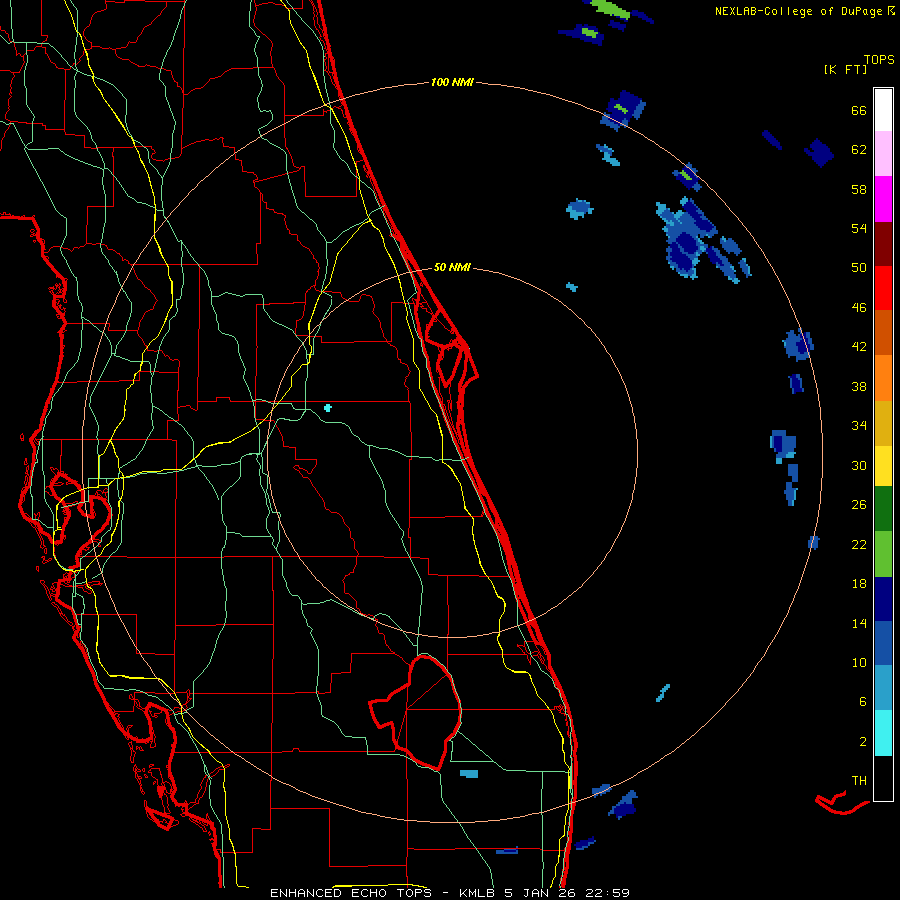
Task: Click the legend value 14
Action: (x=859, y=623)
